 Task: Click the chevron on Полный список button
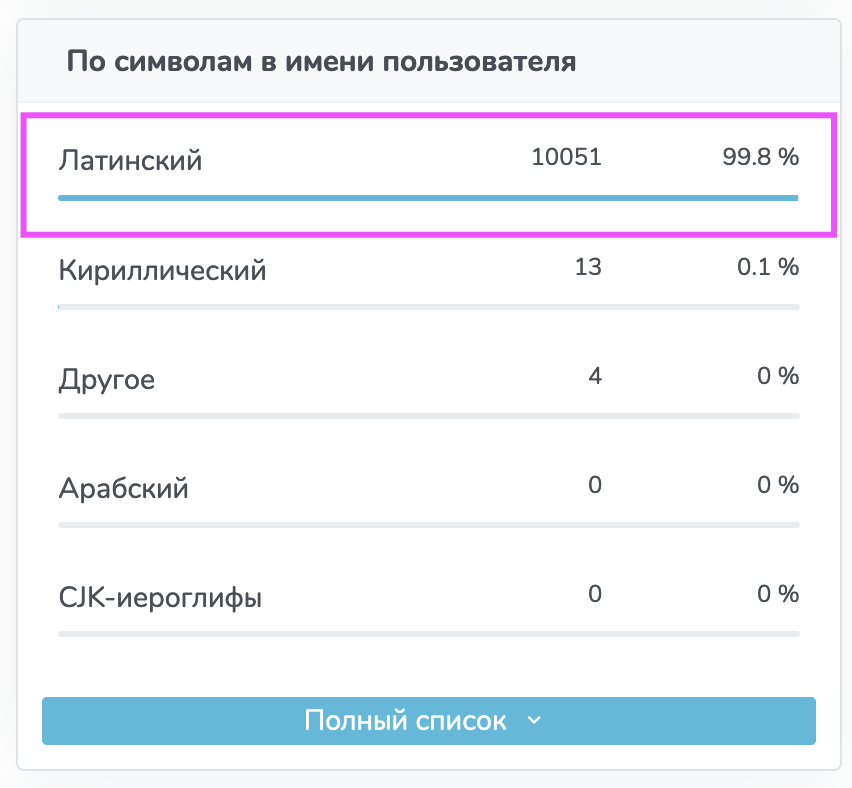[533, 721]
